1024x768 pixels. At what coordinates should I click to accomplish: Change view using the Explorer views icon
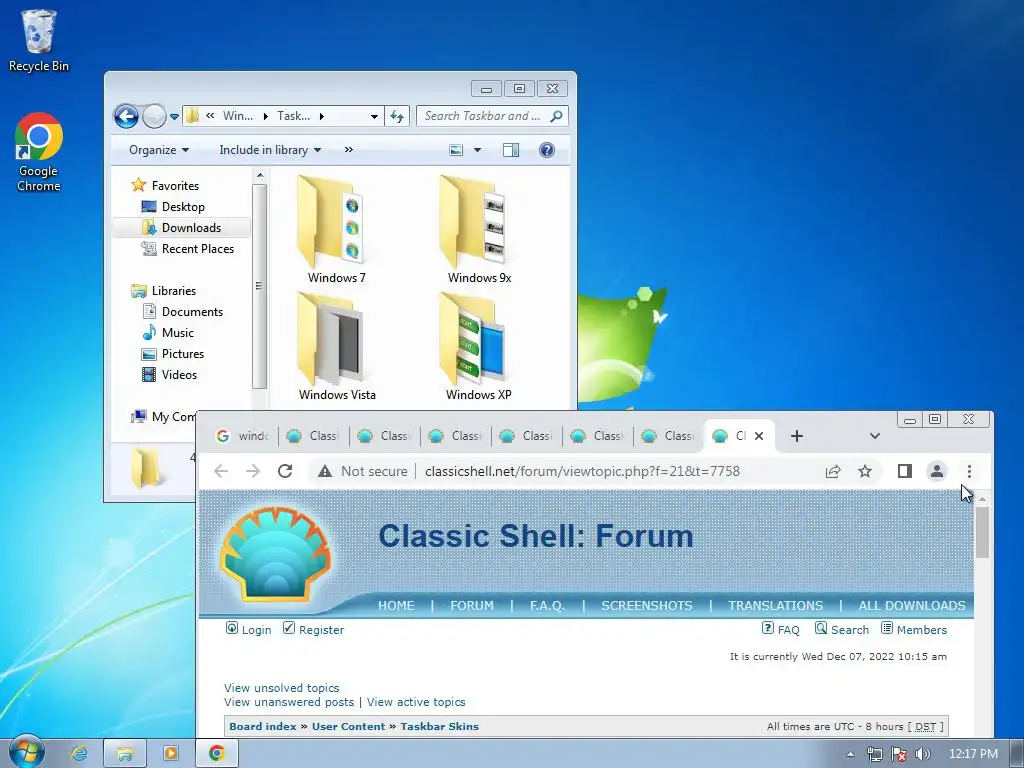click(456, 150)
